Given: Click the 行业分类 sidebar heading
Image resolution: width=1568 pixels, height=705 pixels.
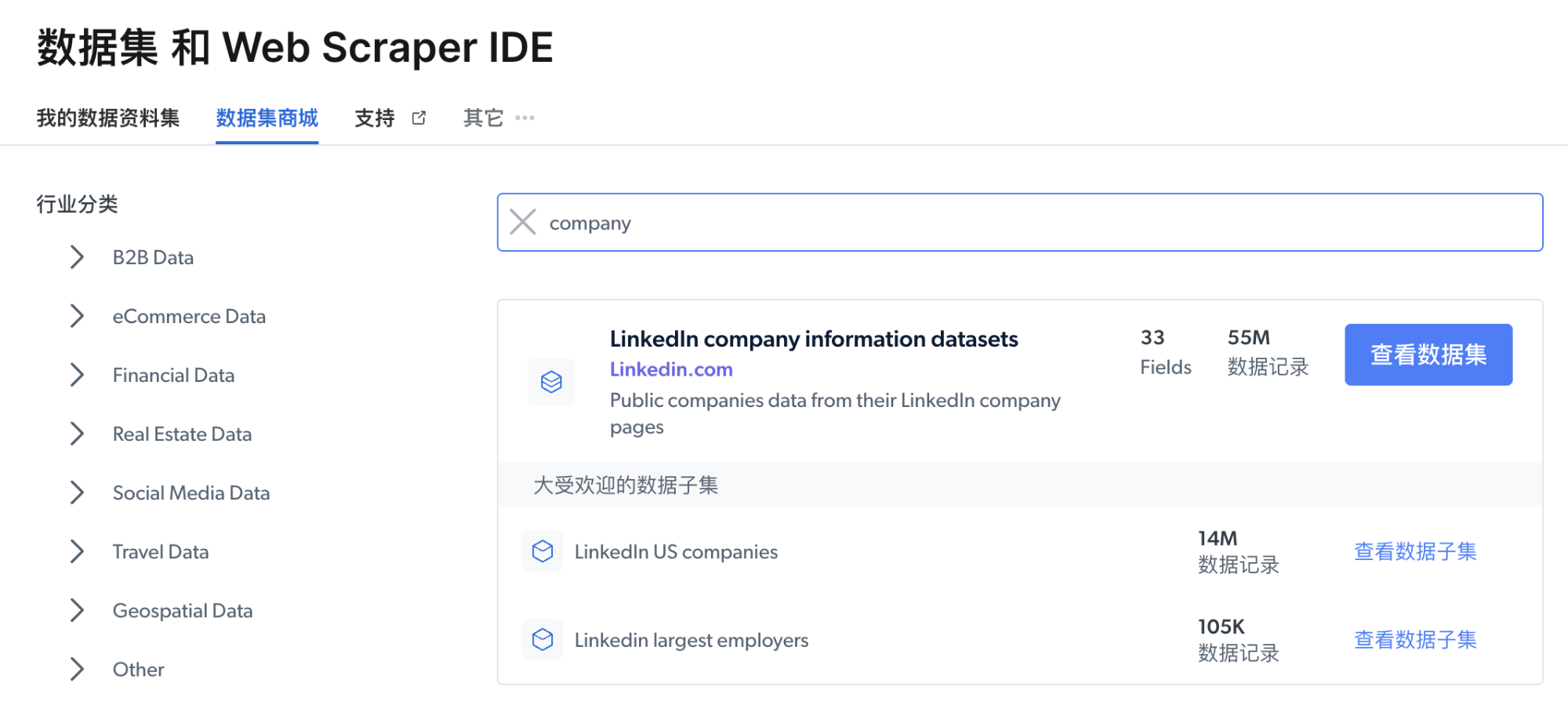Looking at the screenshot, I should (77, 204).
